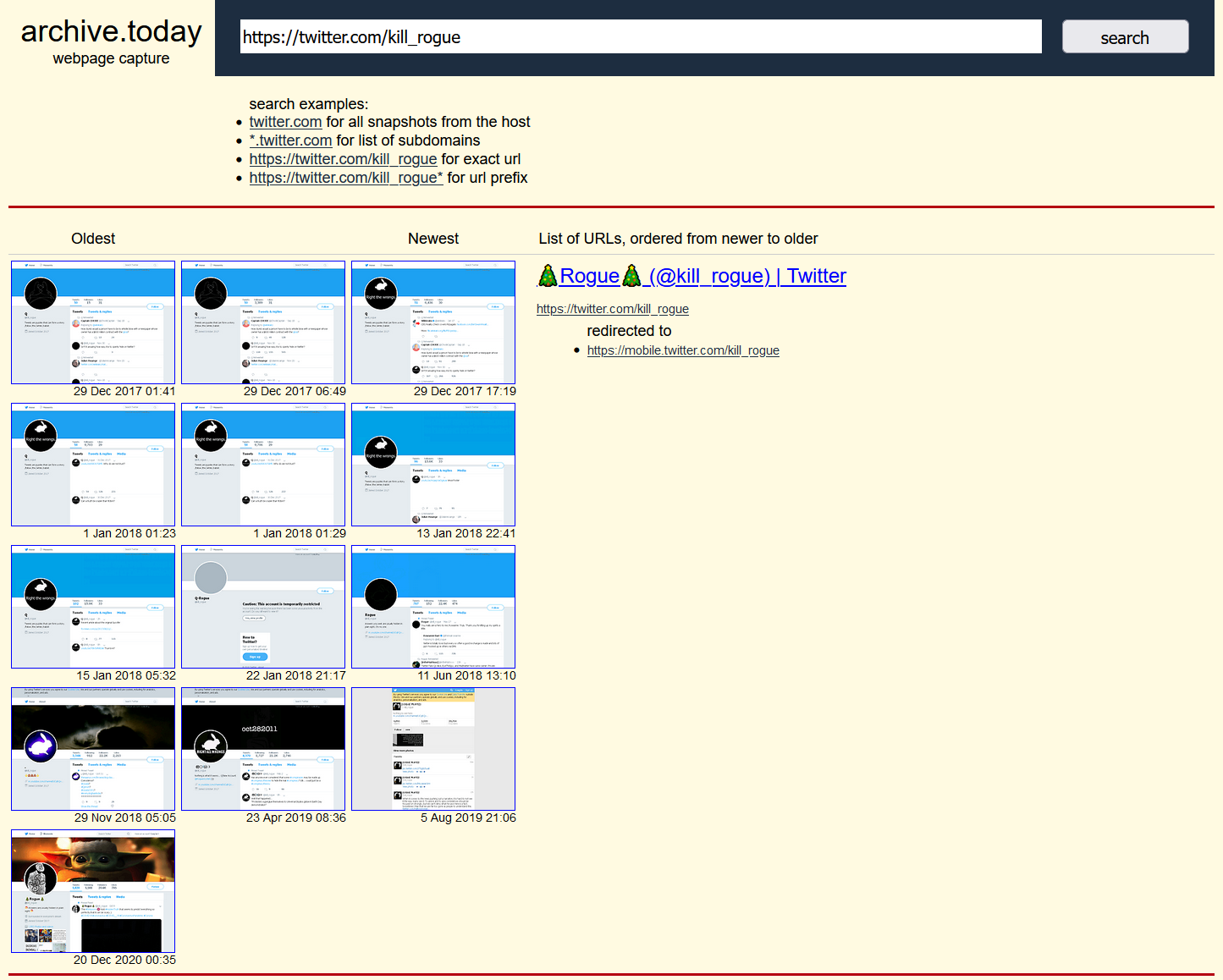Open the mobile snapshot thumbnail dated 5 Aug 2019 21:06
The image size is (1223, 980).
point(433,749)
